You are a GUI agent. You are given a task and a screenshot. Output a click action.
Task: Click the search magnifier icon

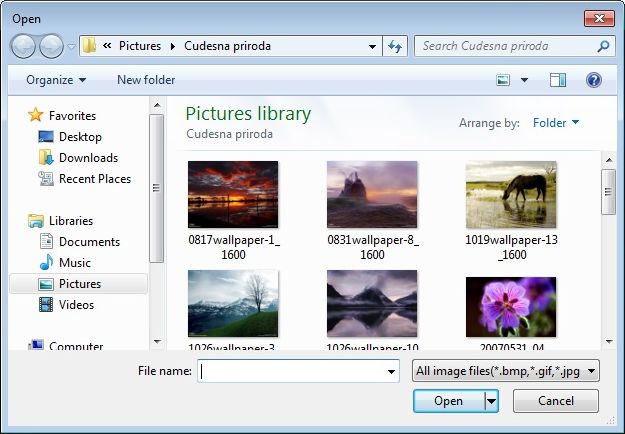(x=603, y=46)
